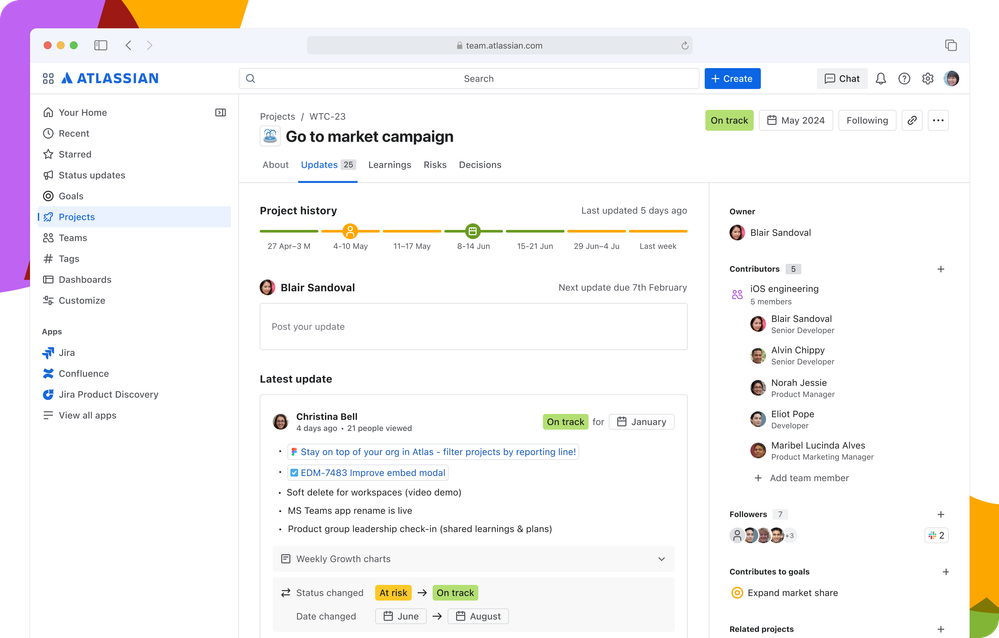Select Teams in the left sidebar

[74, 237]
